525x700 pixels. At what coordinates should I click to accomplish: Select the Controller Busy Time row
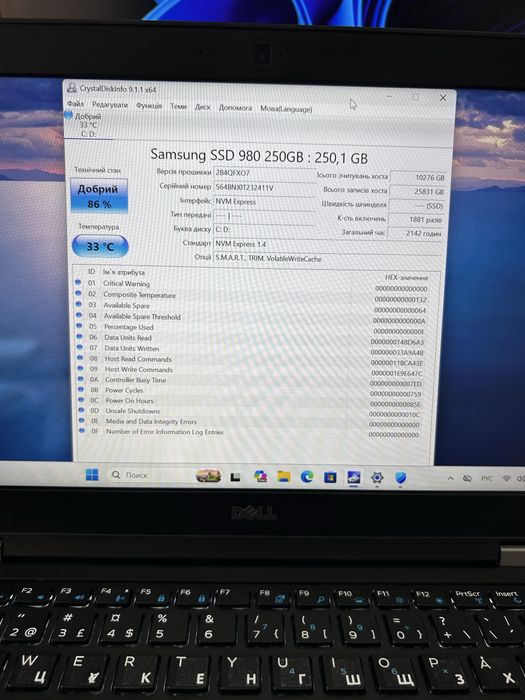(254, 380)
